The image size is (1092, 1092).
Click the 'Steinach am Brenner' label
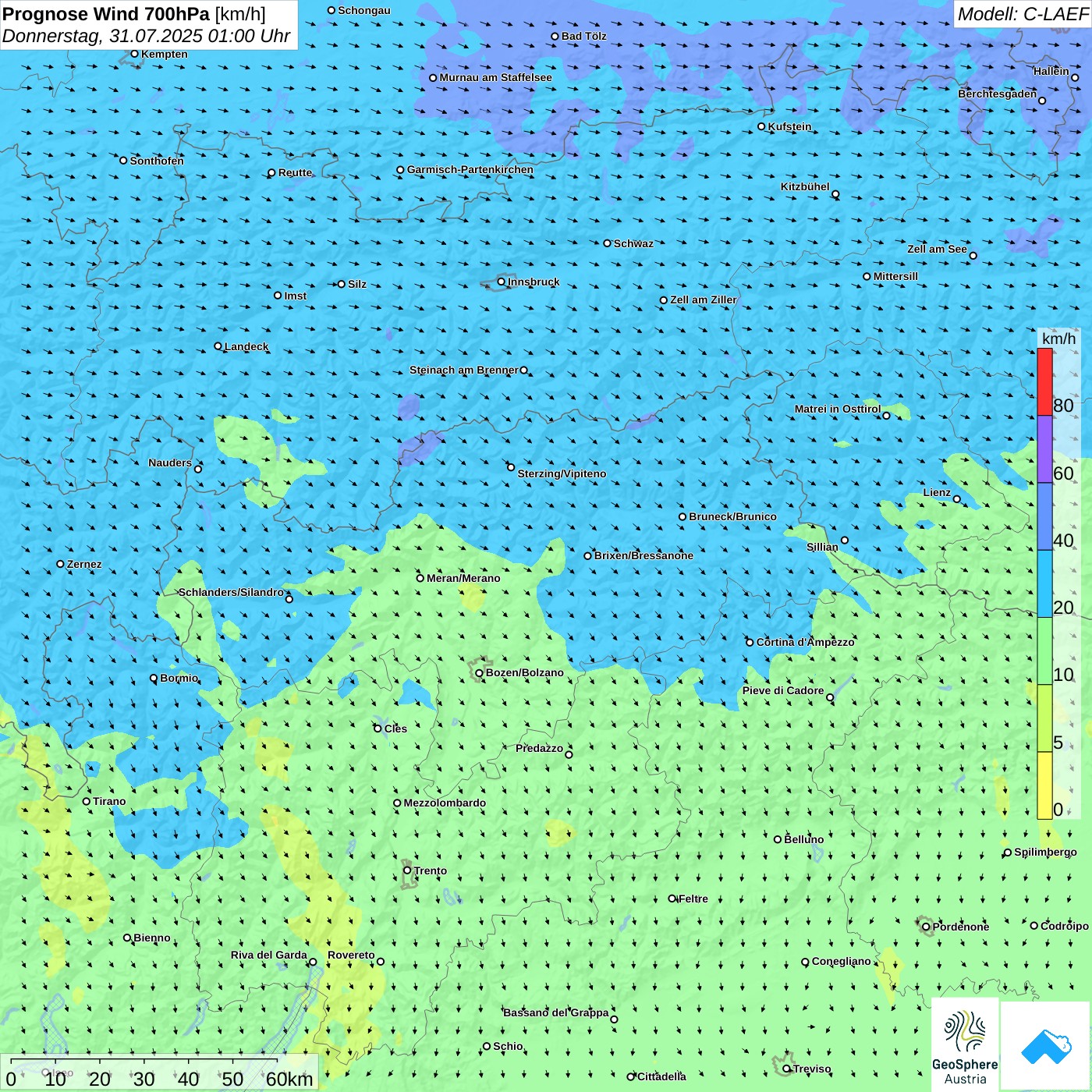464,370
